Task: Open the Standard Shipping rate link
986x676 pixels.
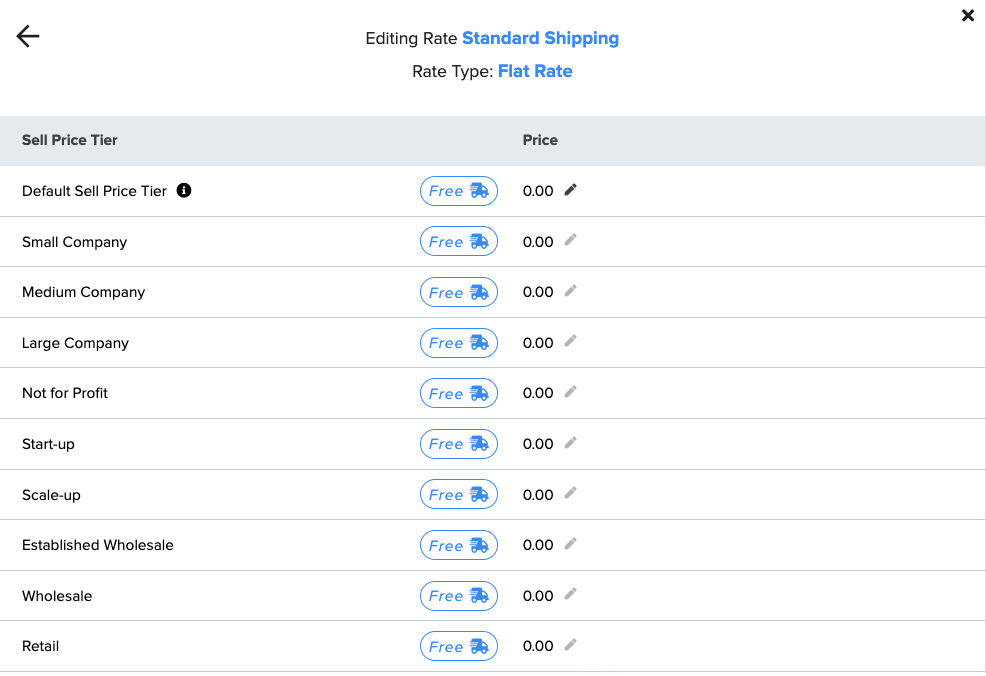Action: pos(541,38)
